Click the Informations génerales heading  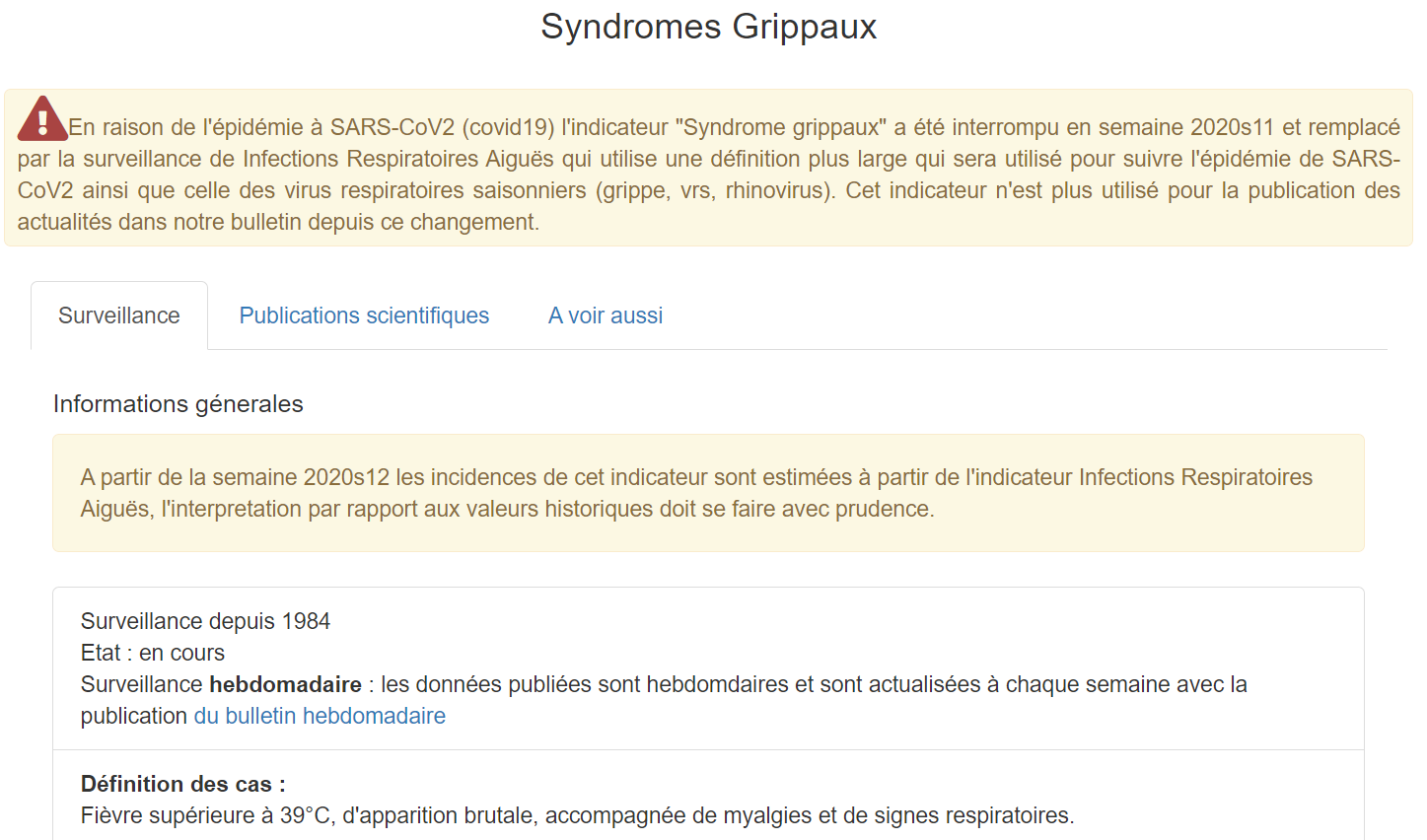pos(178,404)
